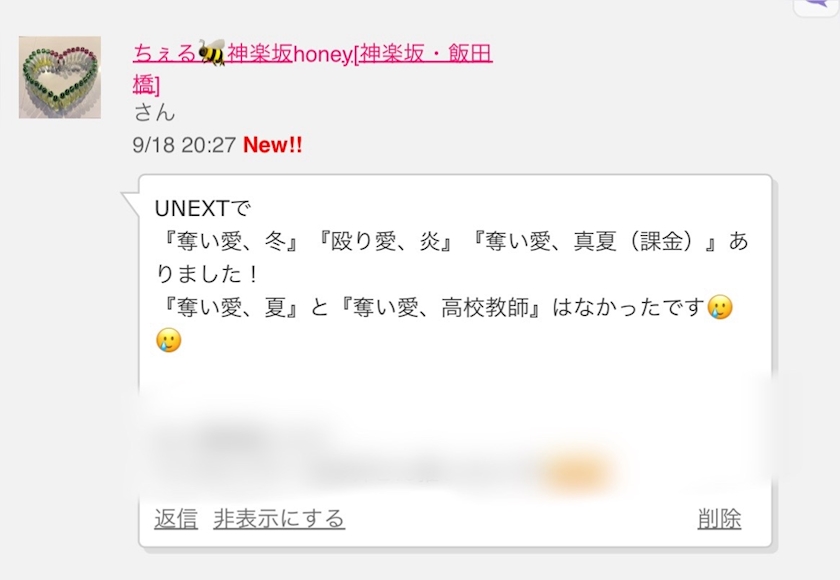This screenshot has width=840, height=580.
Task: Click the UNEXTで text in message
Action: (202, 209)
